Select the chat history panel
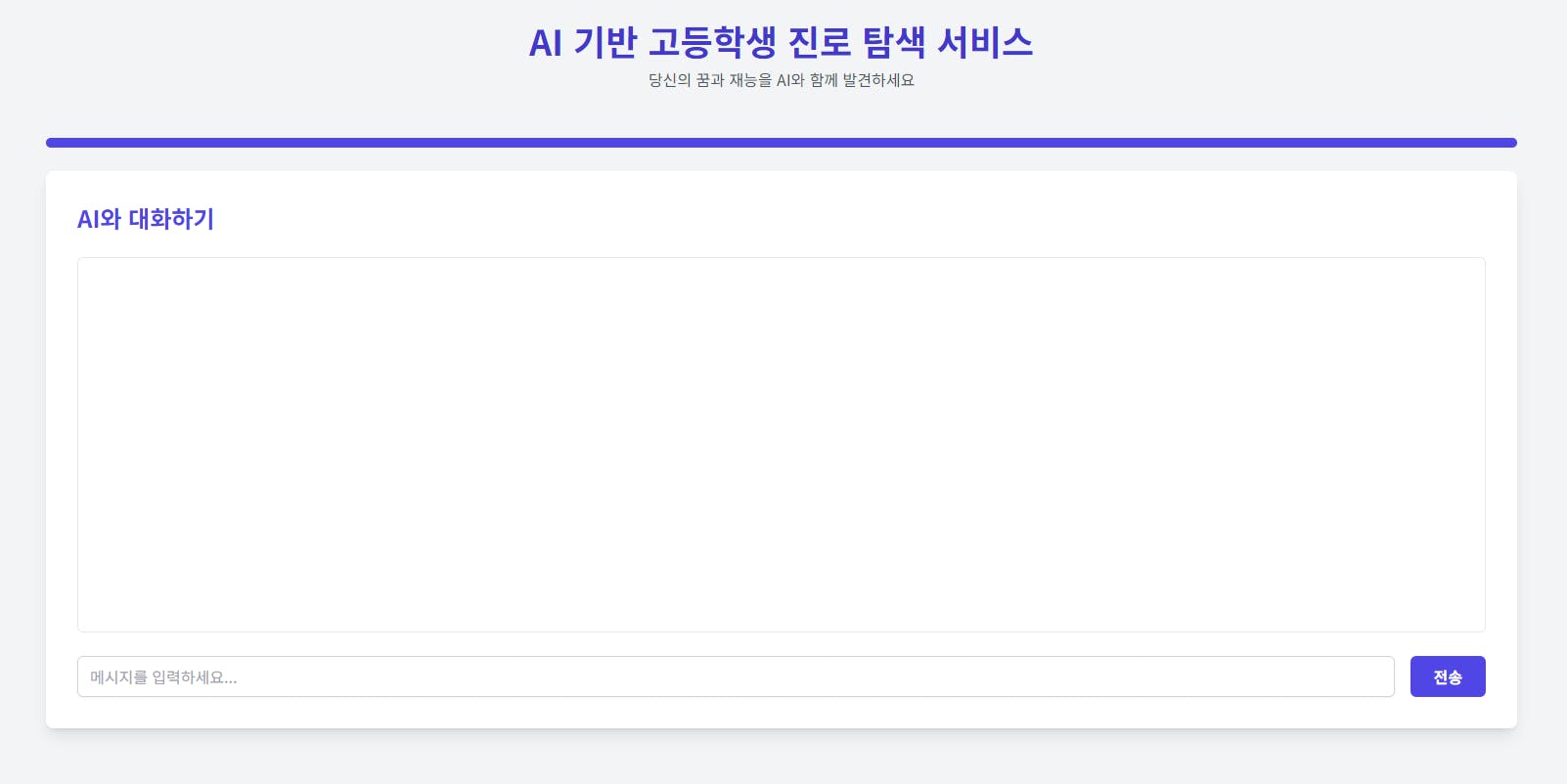 coord(781,444)
